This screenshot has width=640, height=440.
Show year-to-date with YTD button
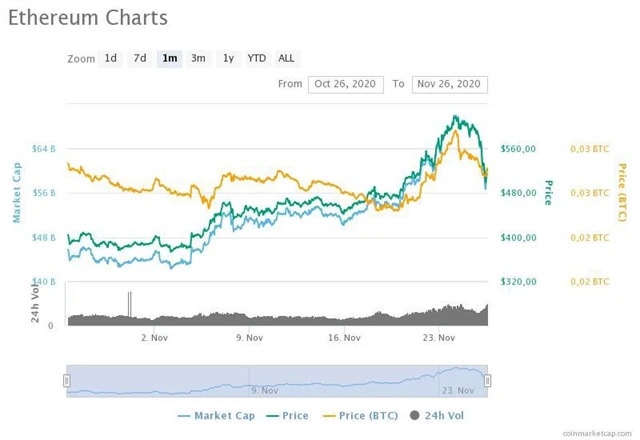point(257,58)
